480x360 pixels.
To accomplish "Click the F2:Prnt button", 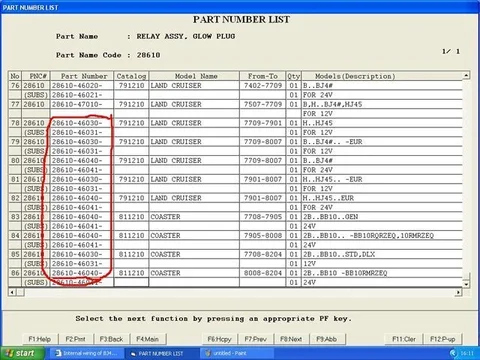I will [75, 339].
